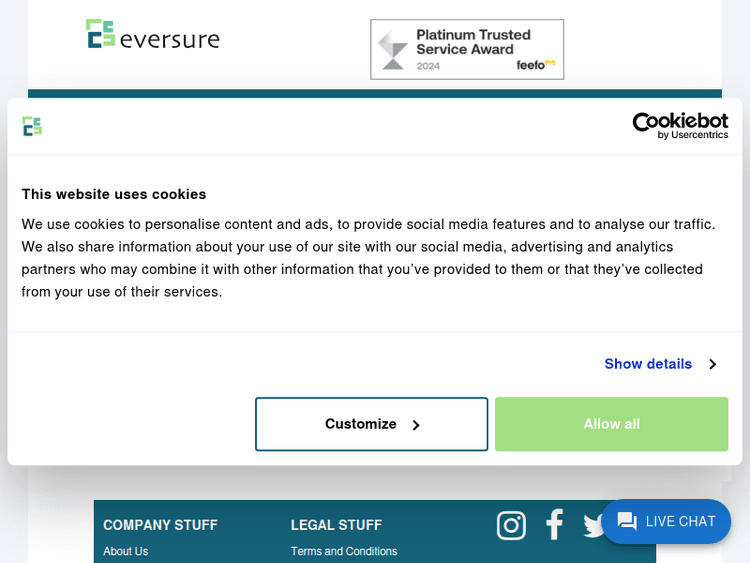Open the About Us footer link
This screenshot has width=750, height=563.
(126, 551)
